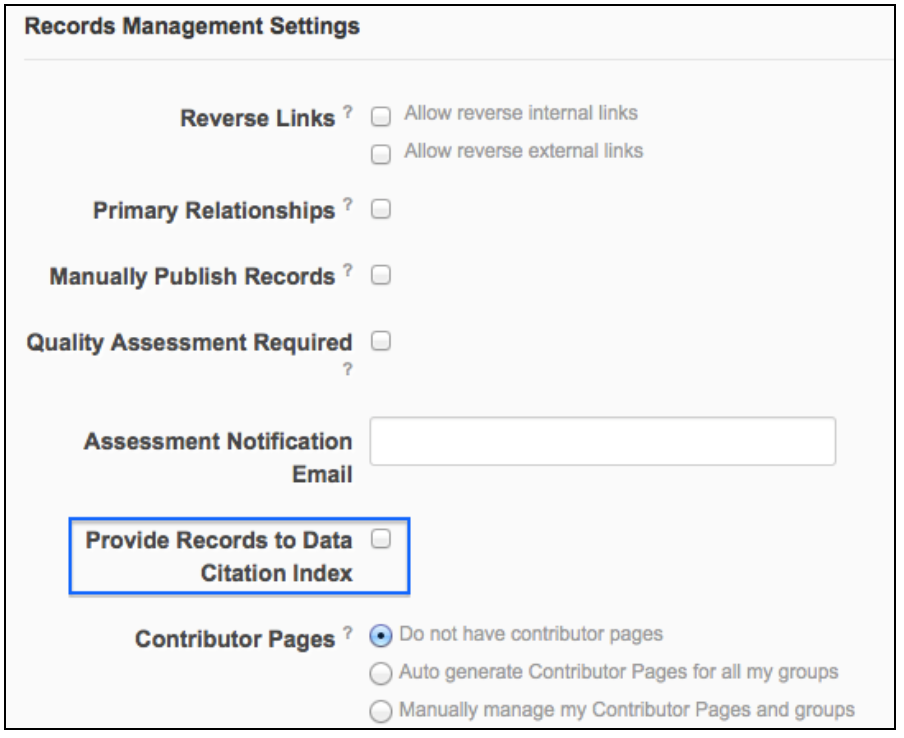The height and width of the screenshot is (738, 904).
Task: Click the Records Management Settings heading
Action: [191, 28]
